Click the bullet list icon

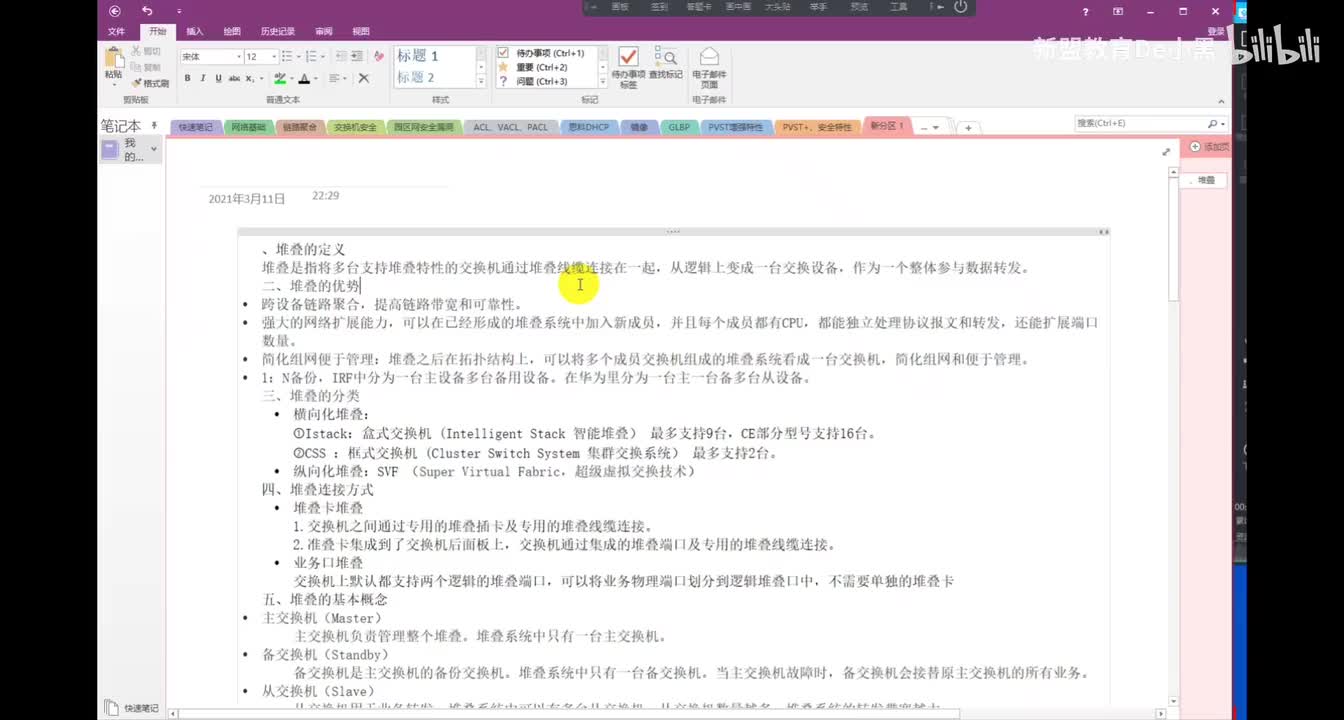coord(286,56)
